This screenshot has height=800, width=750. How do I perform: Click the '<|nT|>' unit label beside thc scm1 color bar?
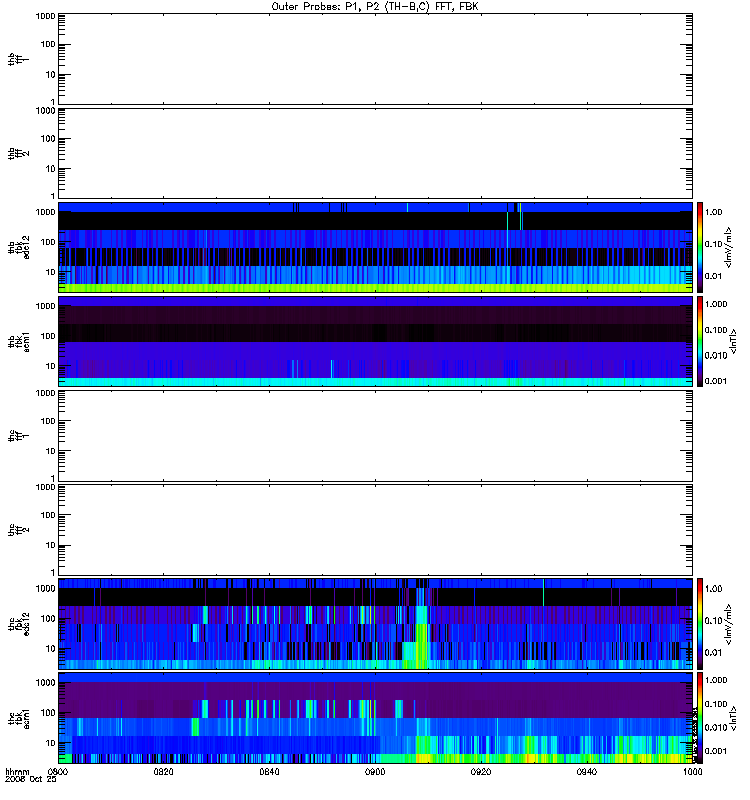click(733, 718)
